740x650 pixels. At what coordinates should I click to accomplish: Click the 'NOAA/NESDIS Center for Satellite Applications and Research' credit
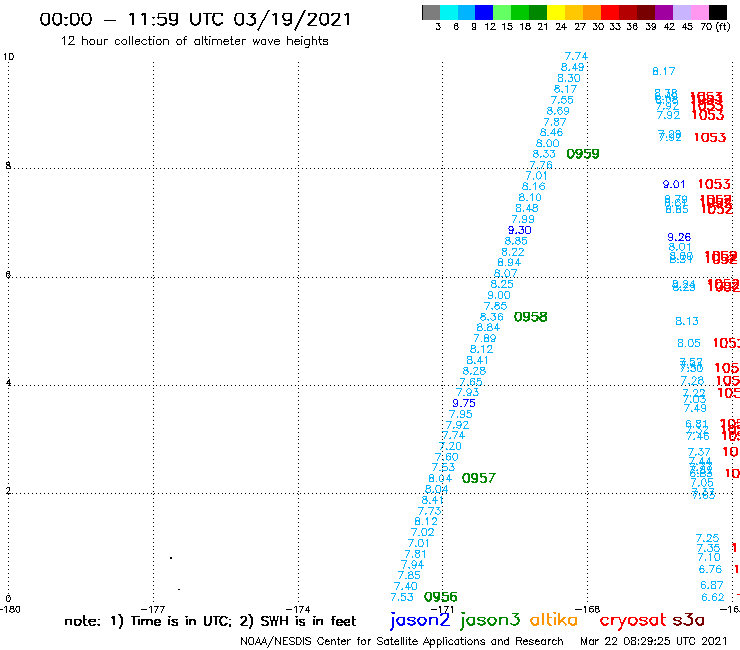click(402, 641)
